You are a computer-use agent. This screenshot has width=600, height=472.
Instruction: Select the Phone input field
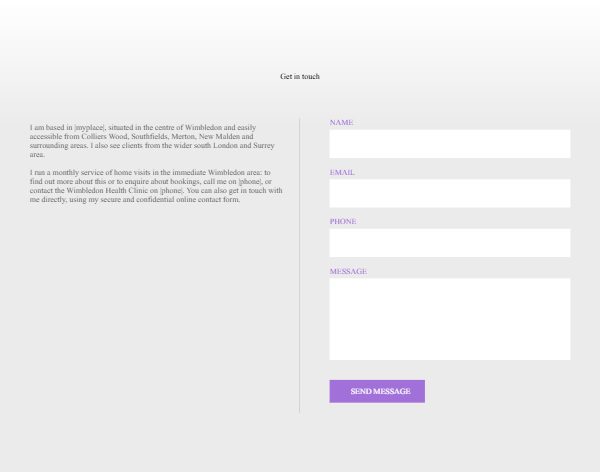pos(449,243)
